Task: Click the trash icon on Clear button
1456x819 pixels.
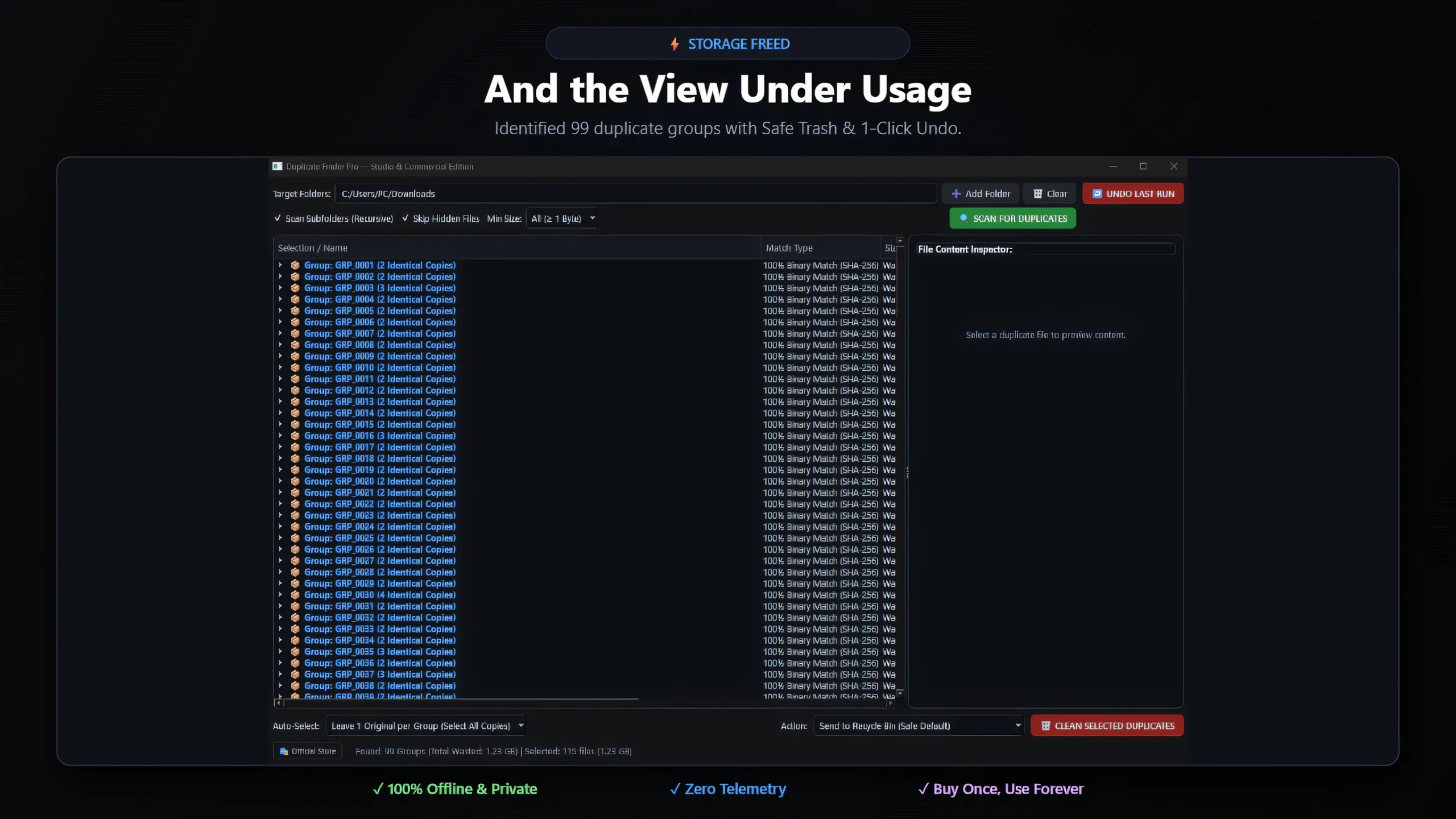Action: pos(1038,194)
